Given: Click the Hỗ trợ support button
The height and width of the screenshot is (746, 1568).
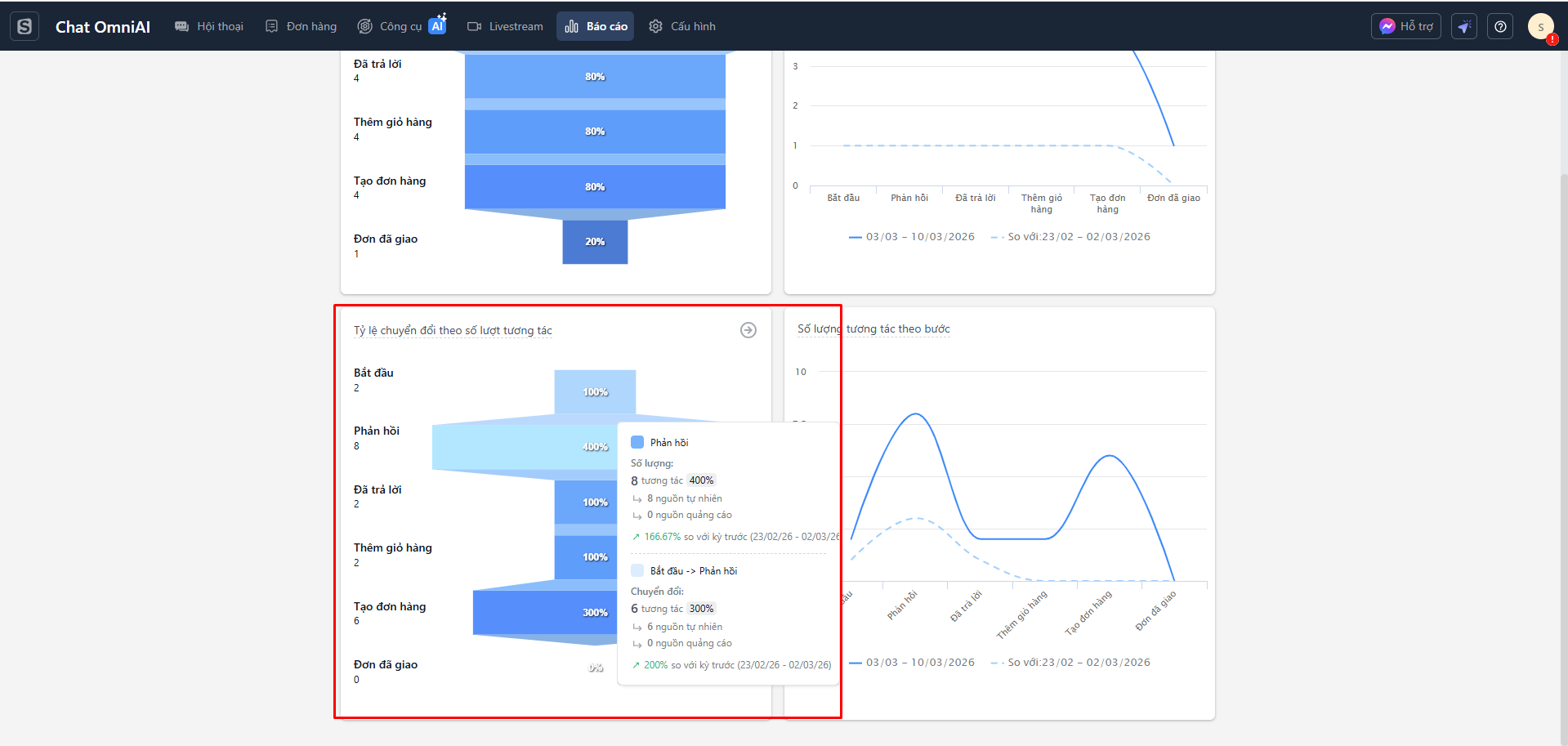Looking at the screenshot, I should tap(1406, 26).
